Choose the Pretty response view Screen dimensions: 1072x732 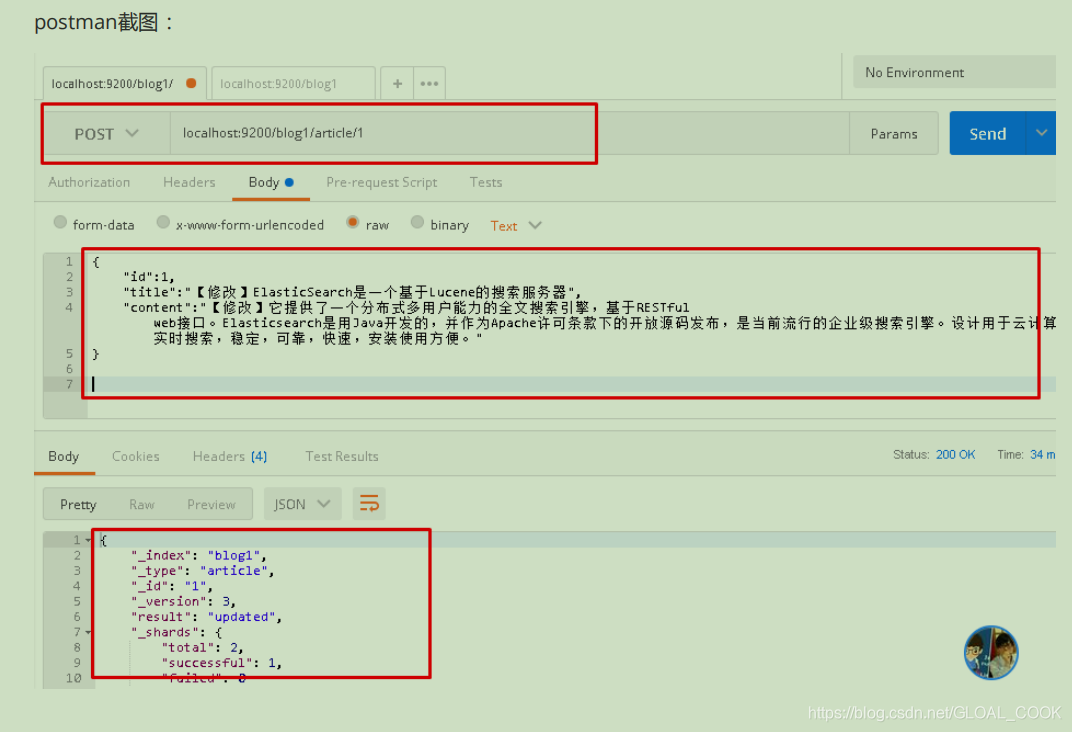click(x=78, y=504)
